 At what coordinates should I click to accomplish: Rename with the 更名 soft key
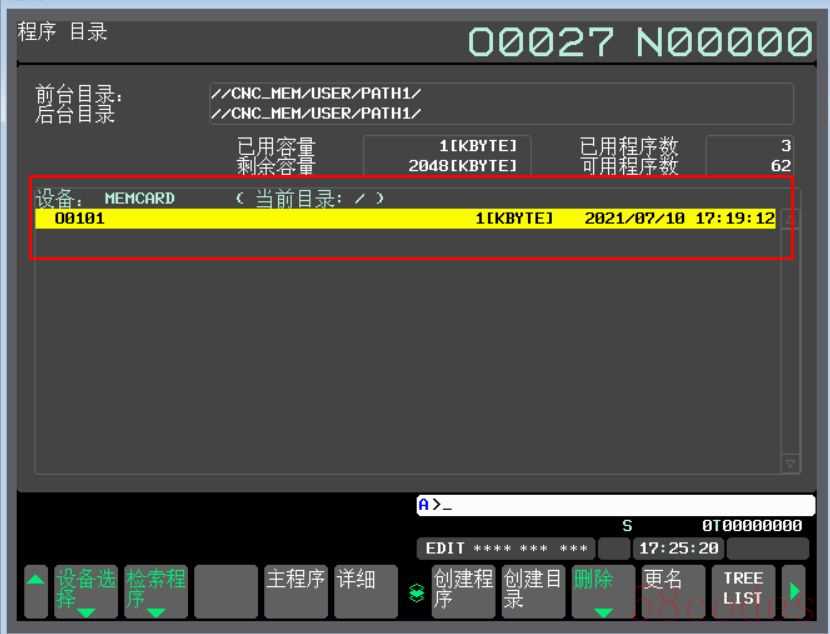pyautogui.click(x=673, y=591)
